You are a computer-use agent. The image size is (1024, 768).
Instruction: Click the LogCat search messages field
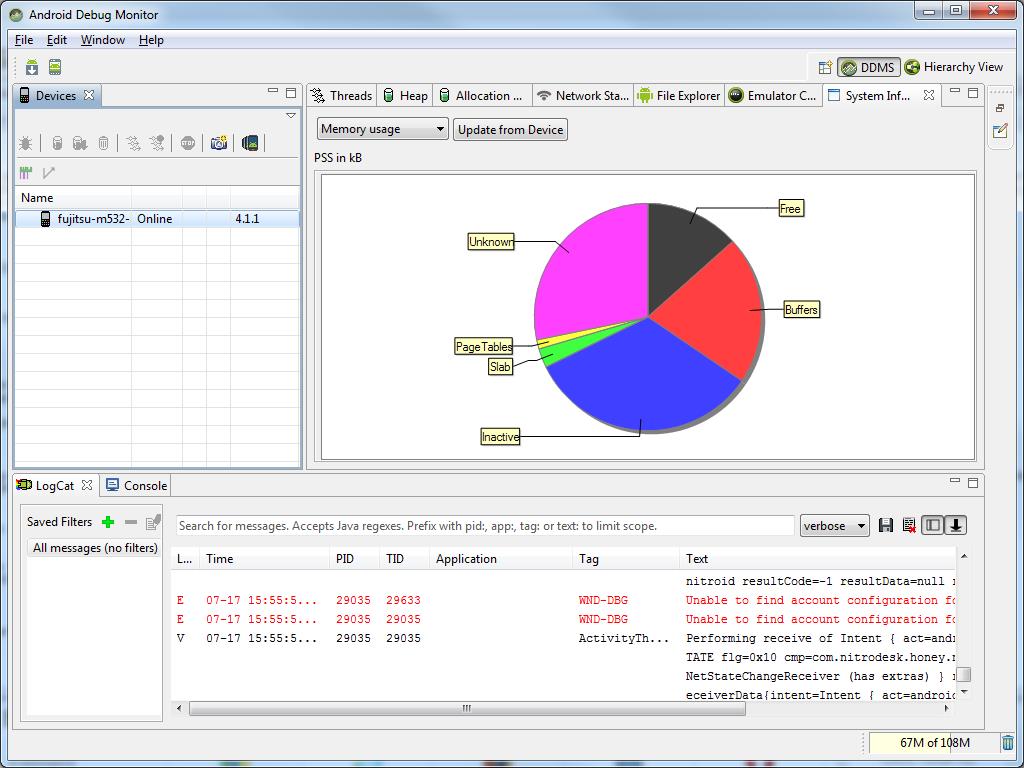(485, 526)
